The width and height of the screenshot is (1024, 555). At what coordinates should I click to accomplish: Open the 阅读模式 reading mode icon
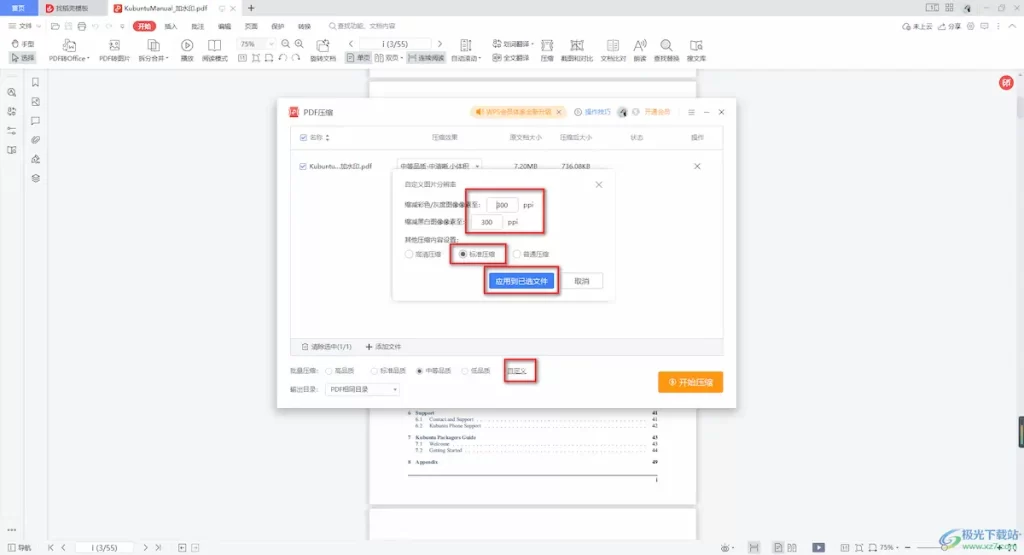(x=214, y=46)
